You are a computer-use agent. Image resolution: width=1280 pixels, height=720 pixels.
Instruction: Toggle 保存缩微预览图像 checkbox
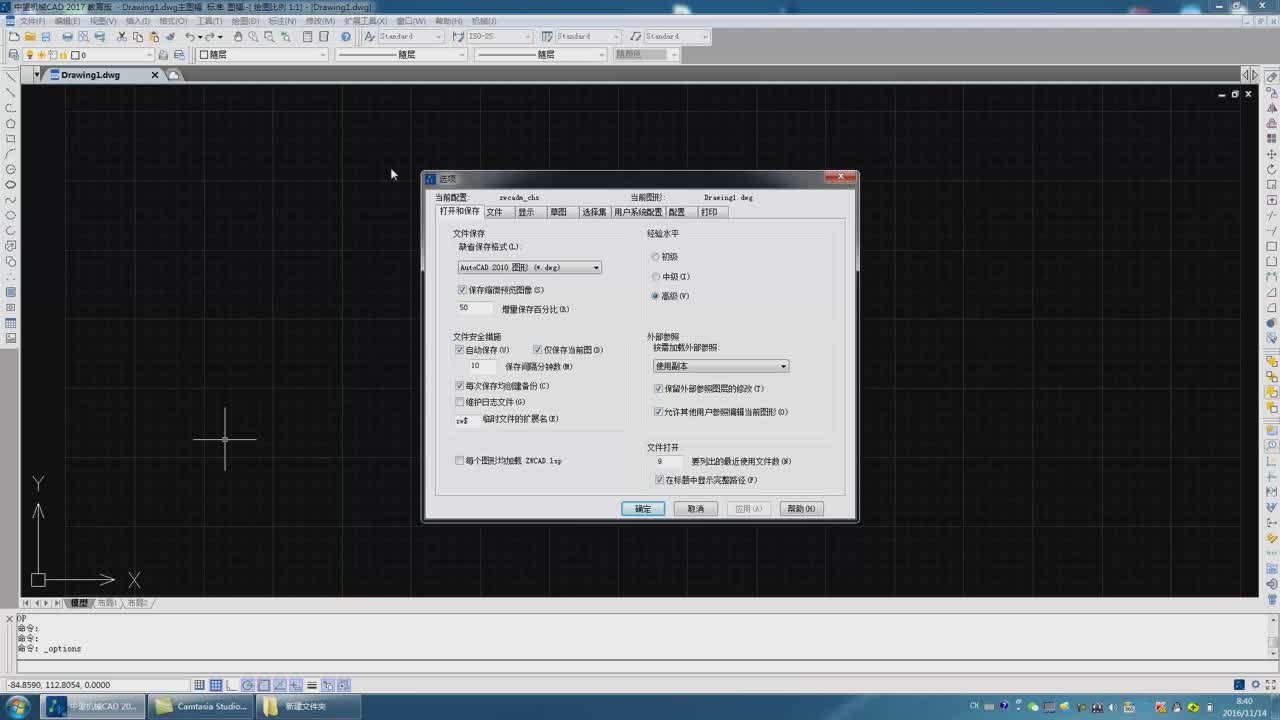pyautogui.click(x=462, y=290)
